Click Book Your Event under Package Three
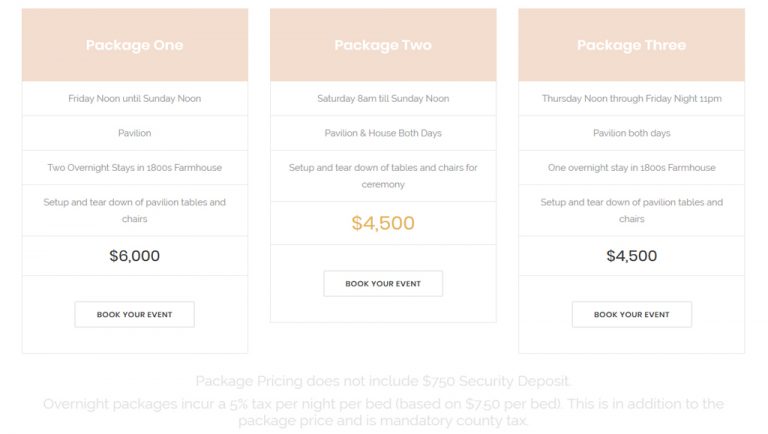Viewport: 768px width, 434px height. click(632, 314)
